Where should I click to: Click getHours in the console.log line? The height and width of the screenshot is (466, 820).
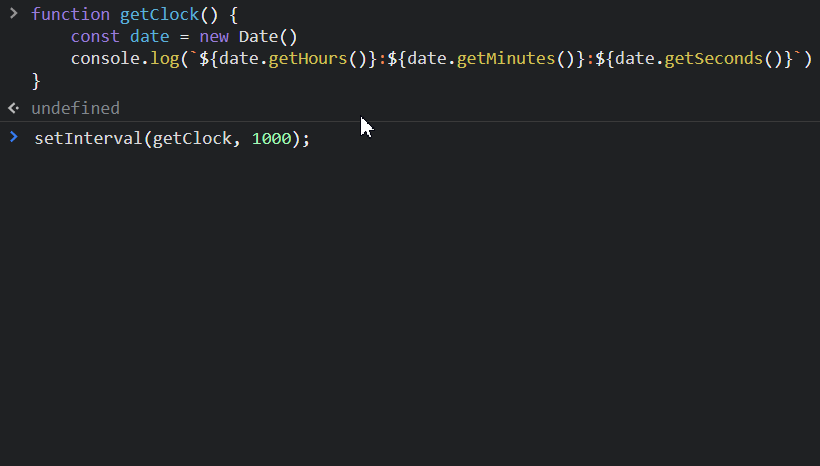pyautogui.click(x=308, y=59)
